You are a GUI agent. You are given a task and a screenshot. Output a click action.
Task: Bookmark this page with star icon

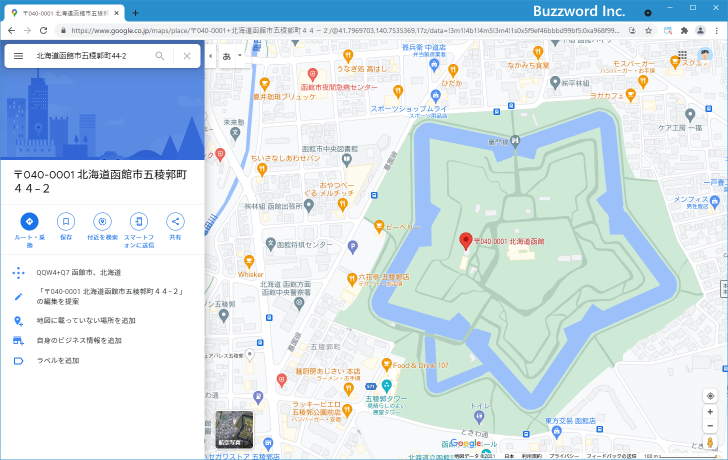(x=649, y=31)
